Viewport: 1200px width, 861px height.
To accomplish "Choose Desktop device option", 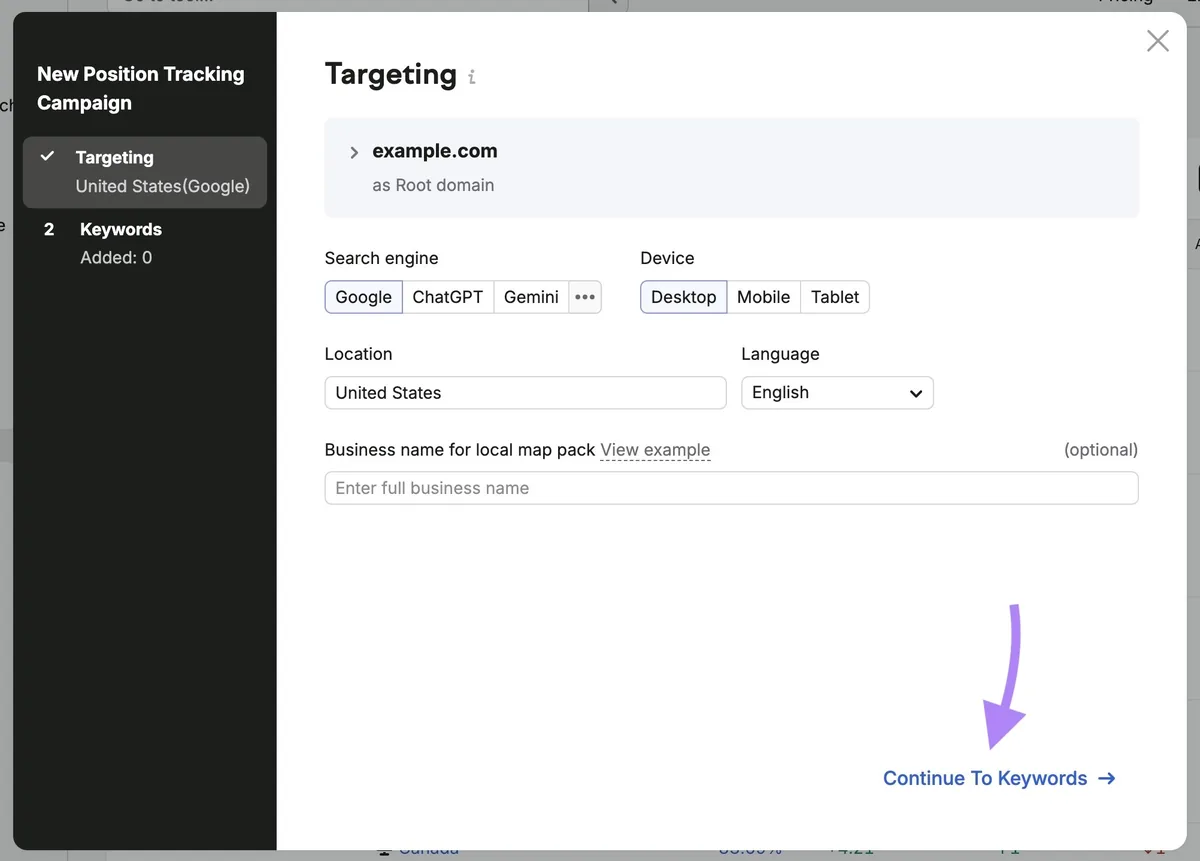I will coord(684,297).
